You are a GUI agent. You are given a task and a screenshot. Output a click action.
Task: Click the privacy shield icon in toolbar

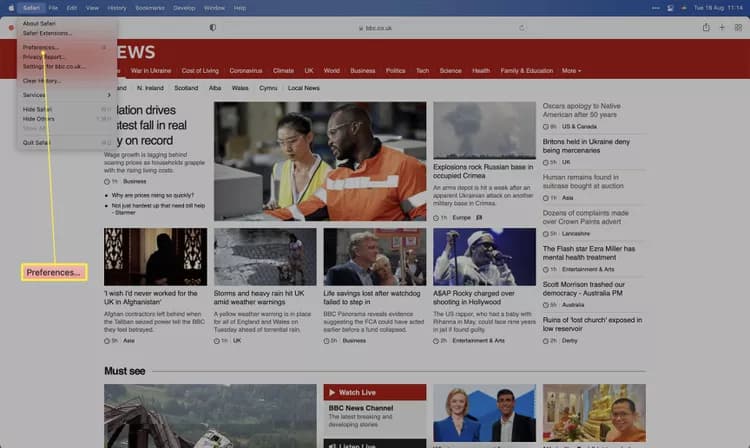tap(213, 28)
